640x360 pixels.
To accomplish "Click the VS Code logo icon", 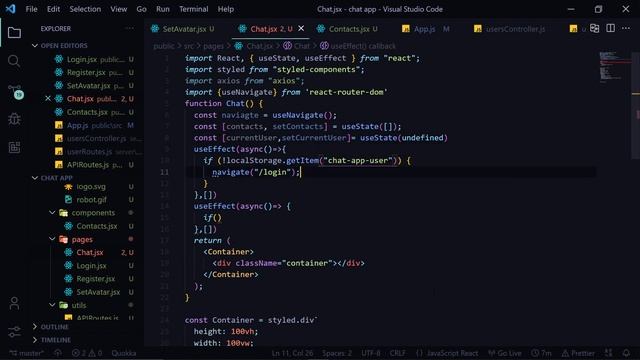I will 11,9.
